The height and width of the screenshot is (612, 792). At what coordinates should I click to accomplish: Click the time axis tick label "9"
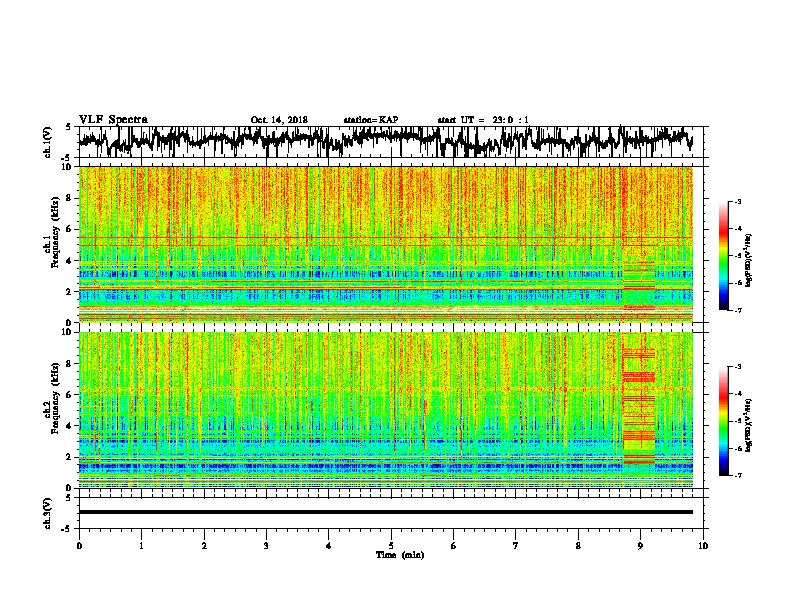point(640,546)
